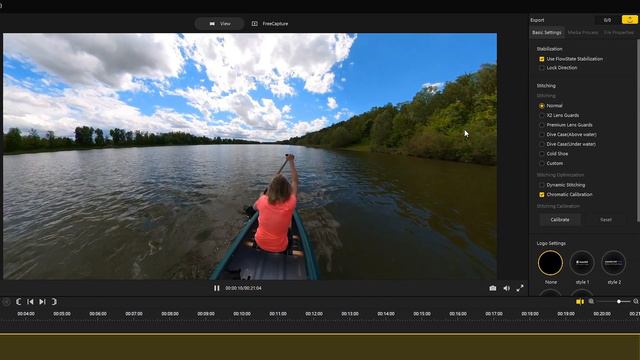
Task: Adjust the timeline zoom slider handle
Action: 619,302
